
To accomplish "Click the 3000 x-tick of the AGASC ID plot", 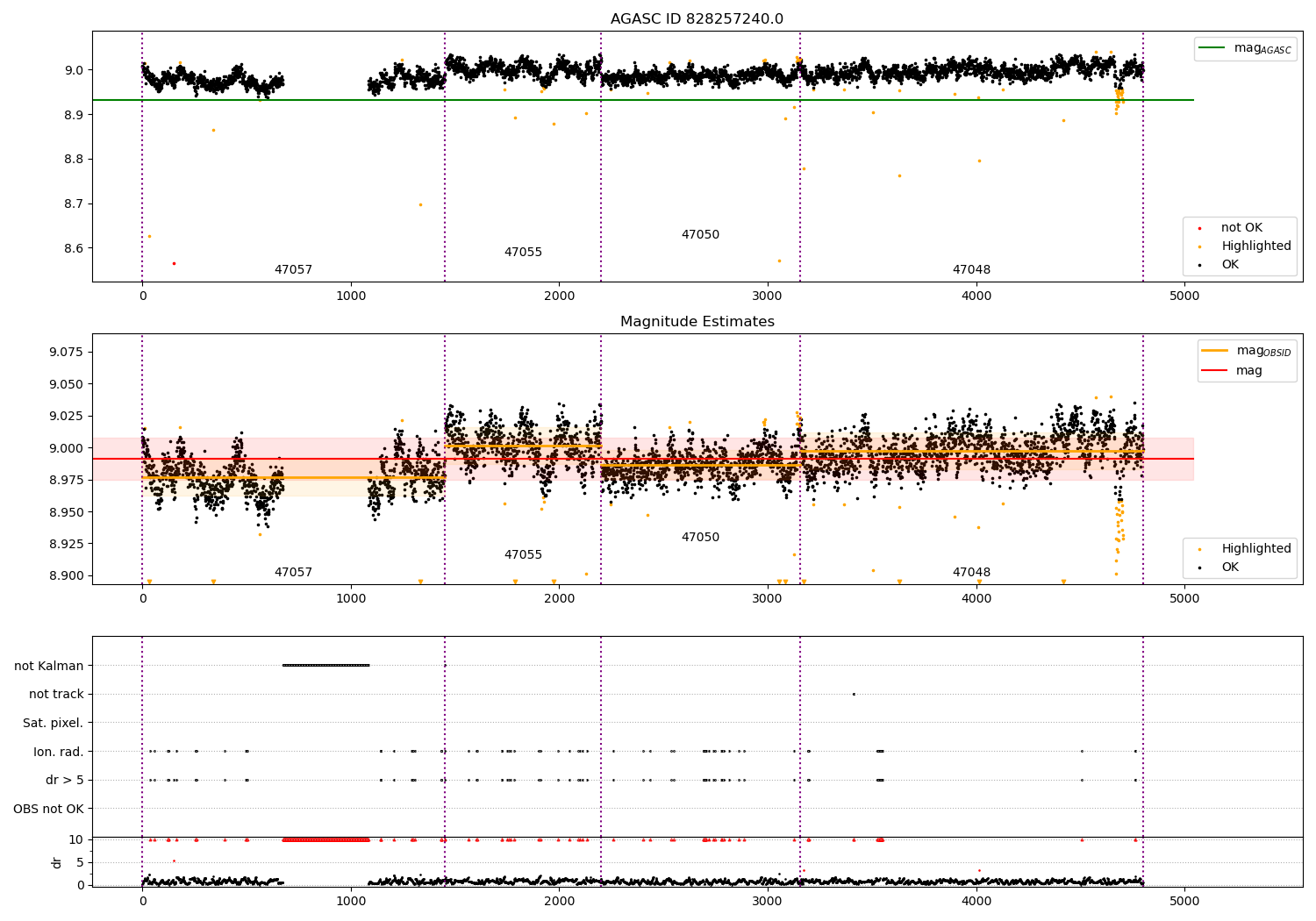I will 768,296.
